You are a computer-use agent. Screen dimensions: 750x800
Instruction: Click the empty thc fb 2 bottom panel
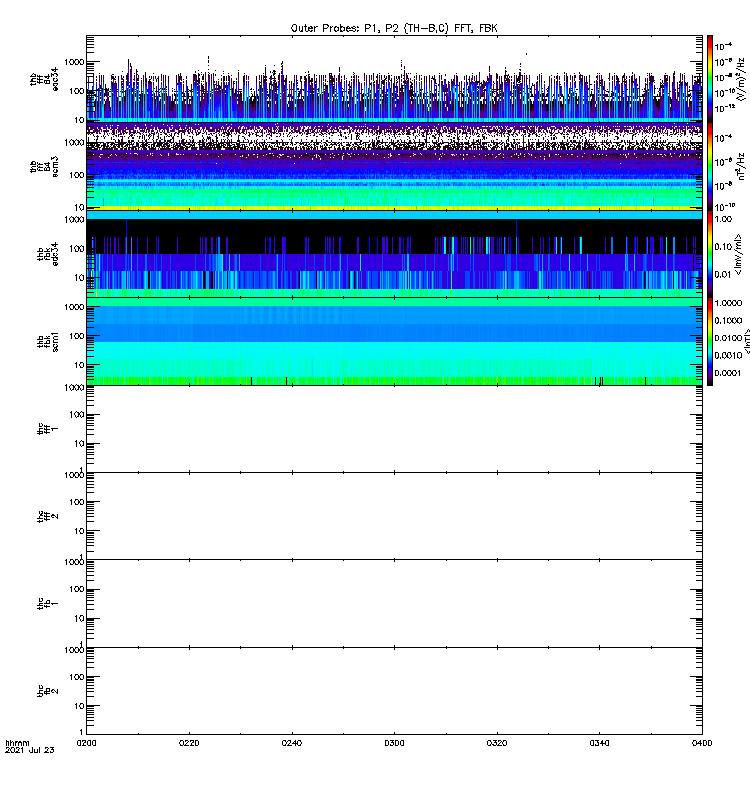[x=394, y=690]
